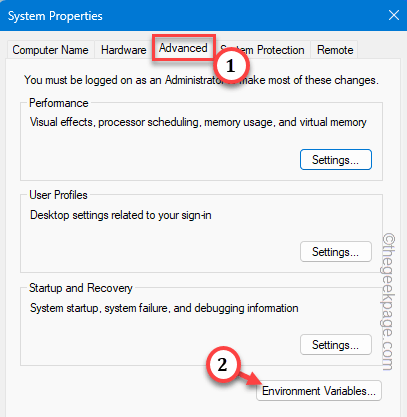This screenshot has width=407, height=417.
Task: Open Performance Settings button
Action: pyautogui.click(x=336, y=160)
